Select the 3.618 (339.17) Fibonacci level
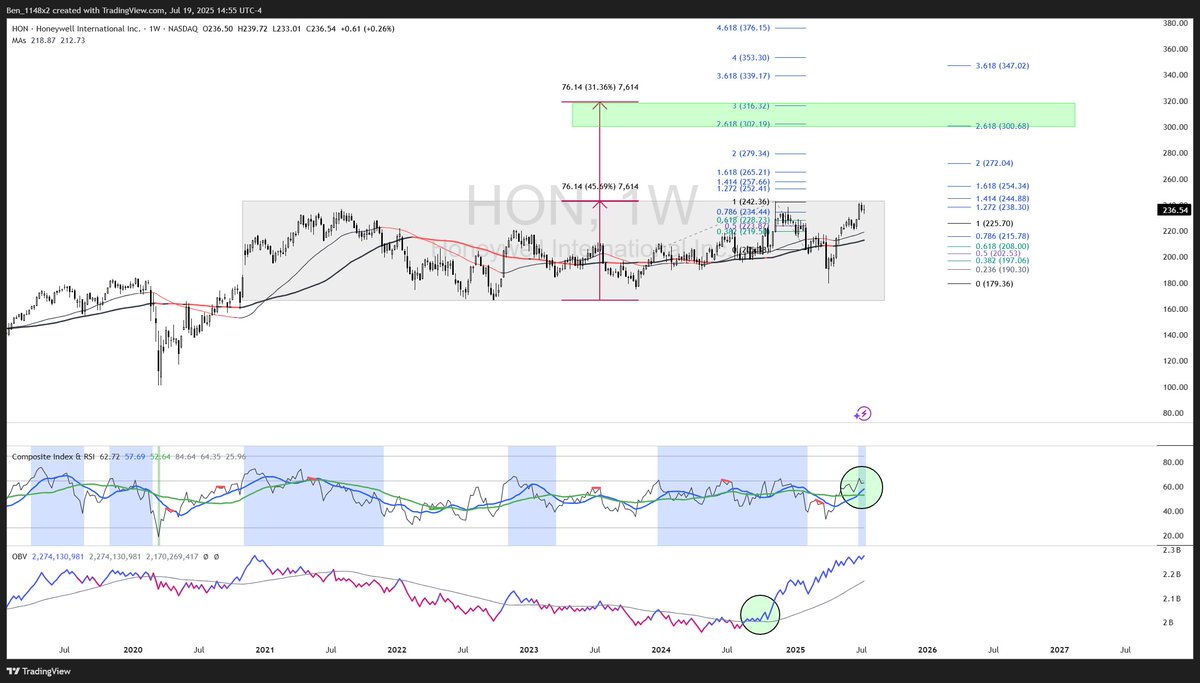The height and width of the screenshot is (683, 1200). 741,75
